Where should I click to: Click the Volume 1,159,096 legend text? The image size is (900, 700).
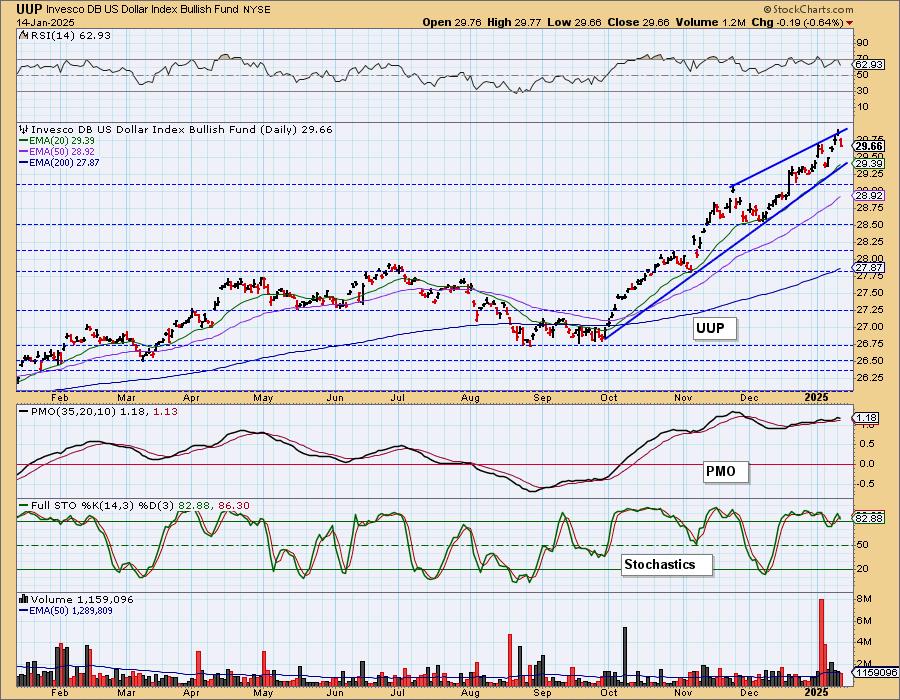tap(82, 600)
